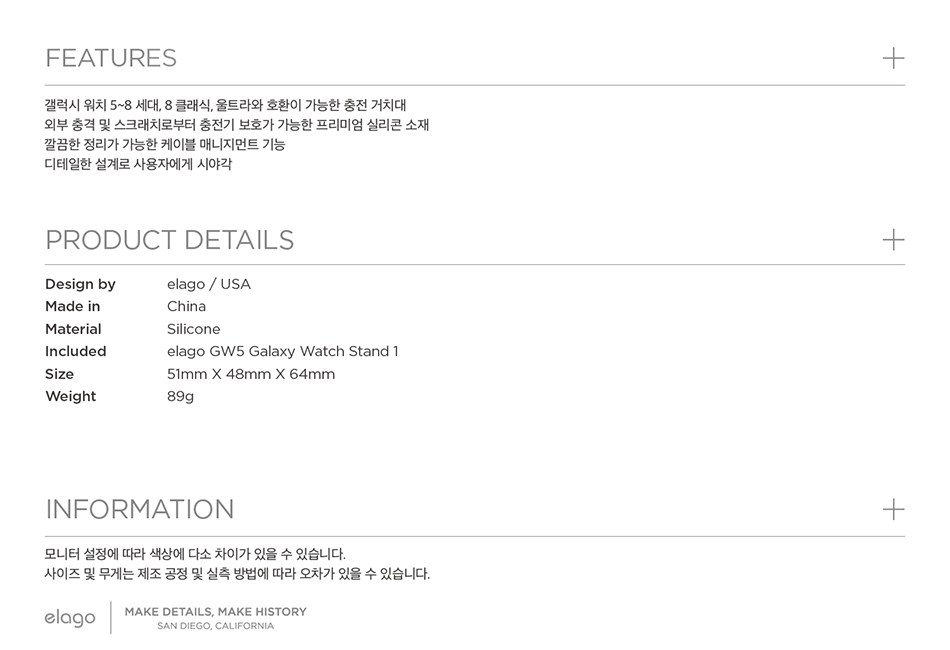950x650 pixels.
Task: Click the information line starting with 모니터 설정에
Action: [x=195, y=554]
